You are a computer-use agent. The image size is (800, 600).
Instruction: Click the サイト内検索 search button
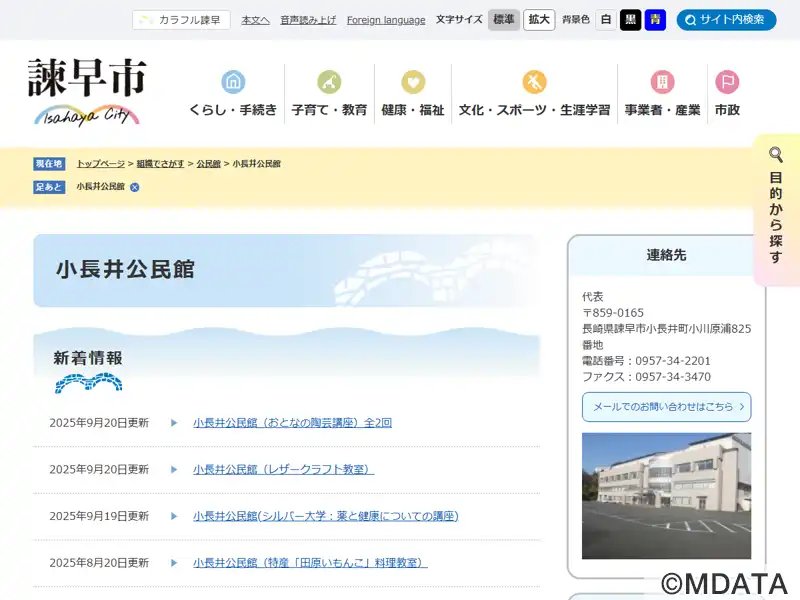coord(726,20)
